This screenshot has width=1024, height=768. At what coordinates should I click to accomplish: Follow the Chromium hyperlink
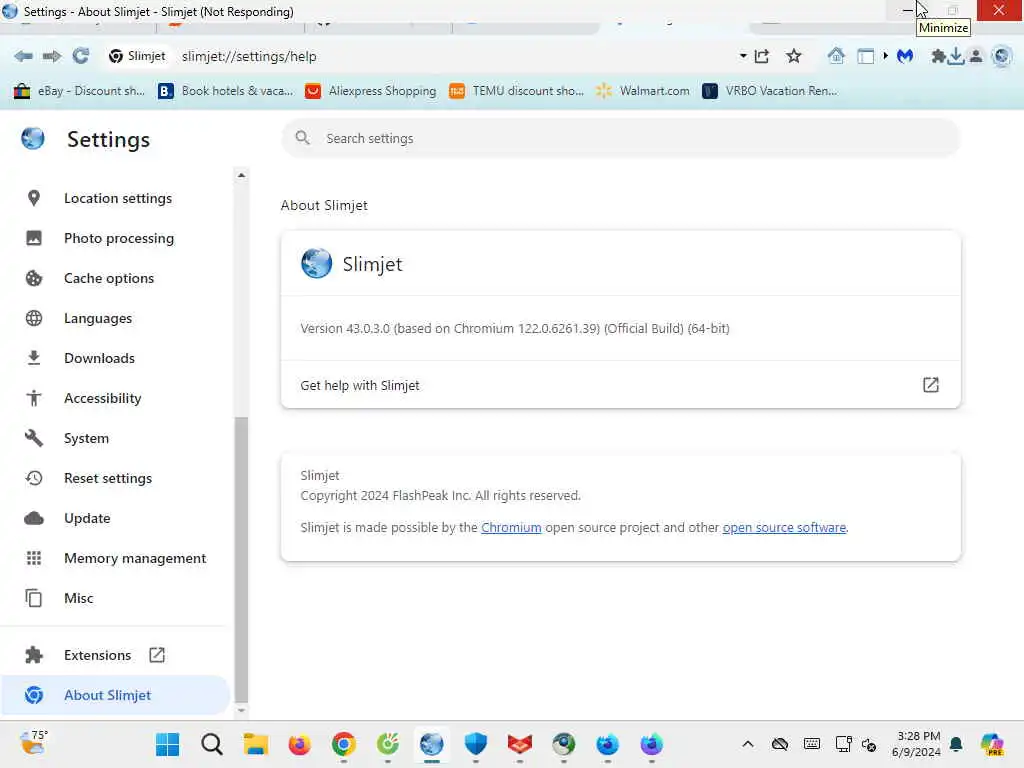click(x=511, y=527)
